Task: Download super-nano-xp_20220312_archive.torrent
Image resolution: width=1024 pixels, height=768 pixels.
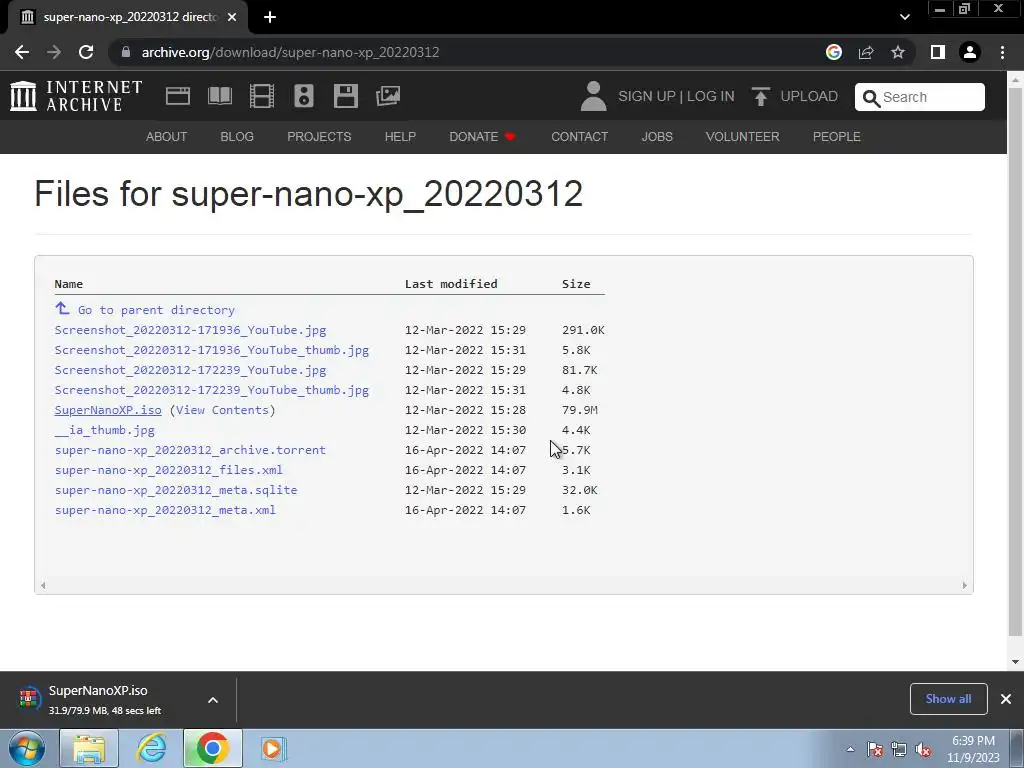Action: (x=190, y=450)
